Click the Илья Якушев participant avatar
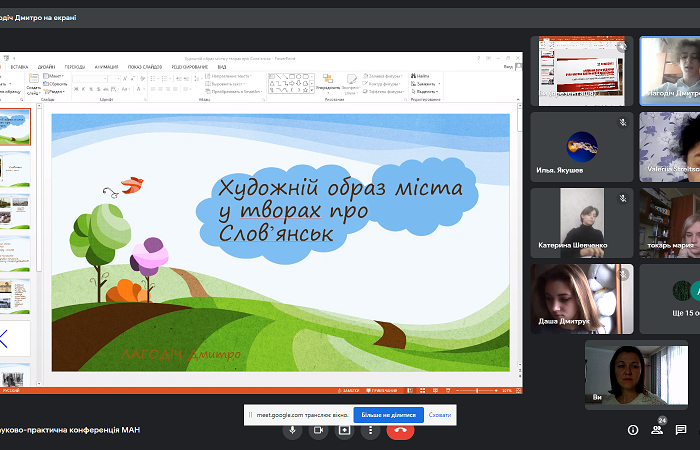This screenshot has height=450, width=700. (x=581, y=145)
